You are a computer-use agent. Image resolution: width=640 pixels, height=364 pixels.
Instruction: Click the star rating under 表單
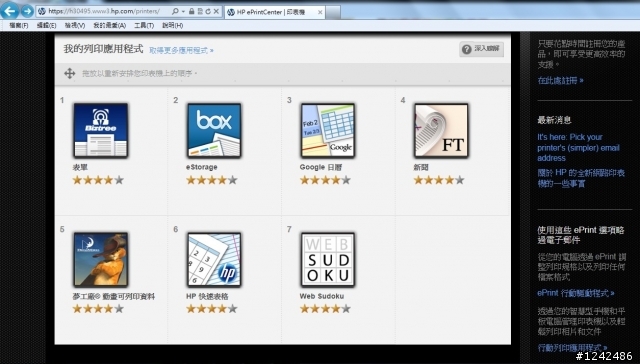click(98, 180)
